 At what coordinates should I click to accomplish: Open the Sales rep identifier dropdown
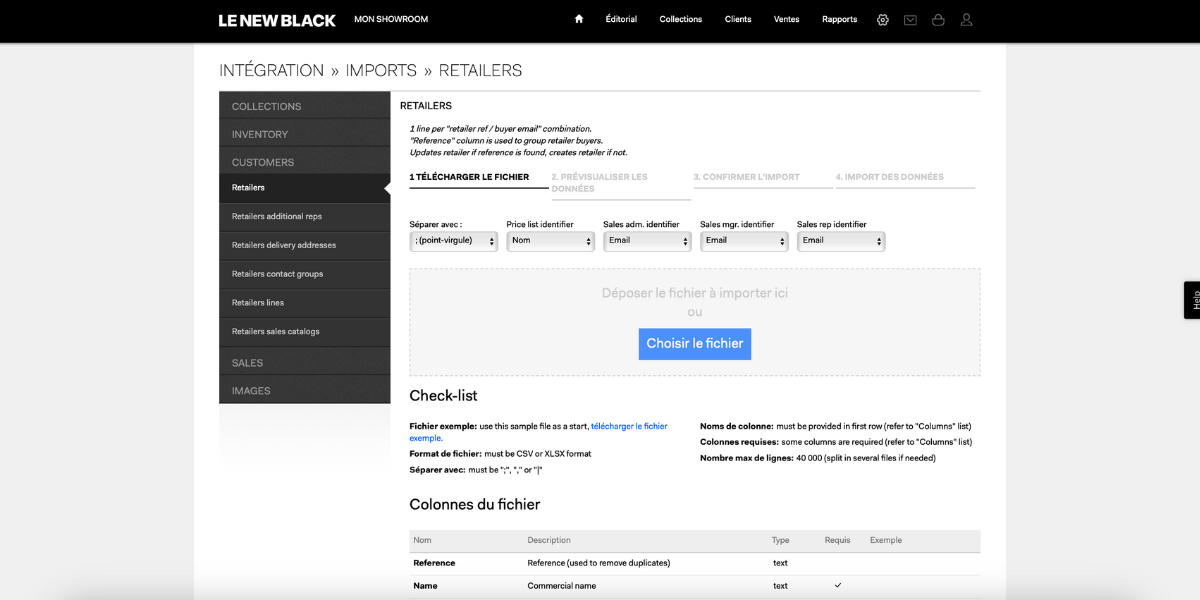tap(841, 241)
